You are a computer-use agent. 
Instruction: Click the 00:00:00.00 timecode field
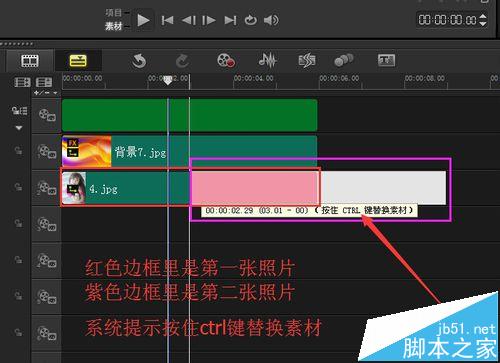[x=447, y=20]
